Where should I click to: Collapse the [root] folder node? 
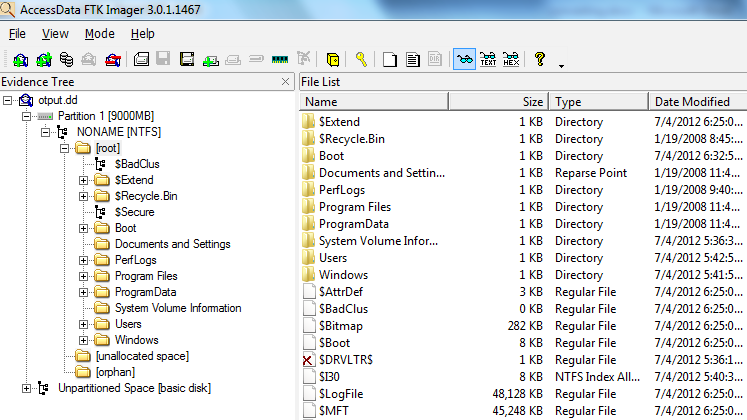[x=64, y=149]
